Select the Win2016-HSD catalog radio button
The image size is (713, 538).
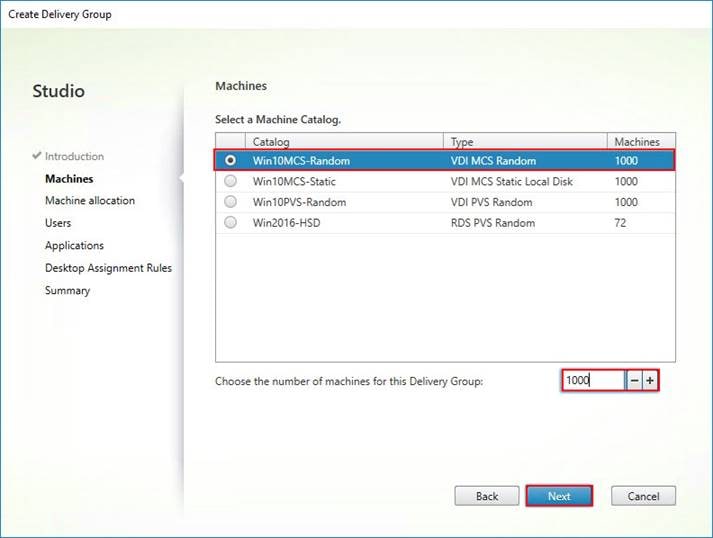[231, 222]
